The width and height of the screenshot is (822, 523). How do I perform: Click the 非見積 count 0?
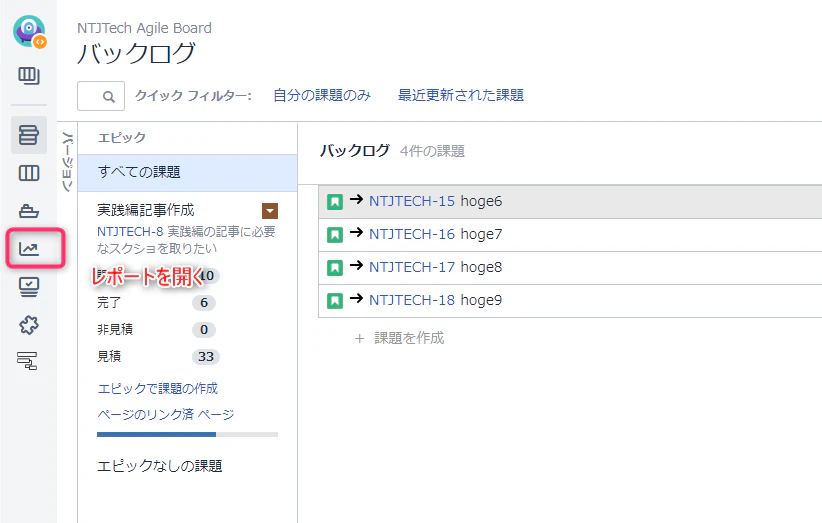tap(204, 330)
